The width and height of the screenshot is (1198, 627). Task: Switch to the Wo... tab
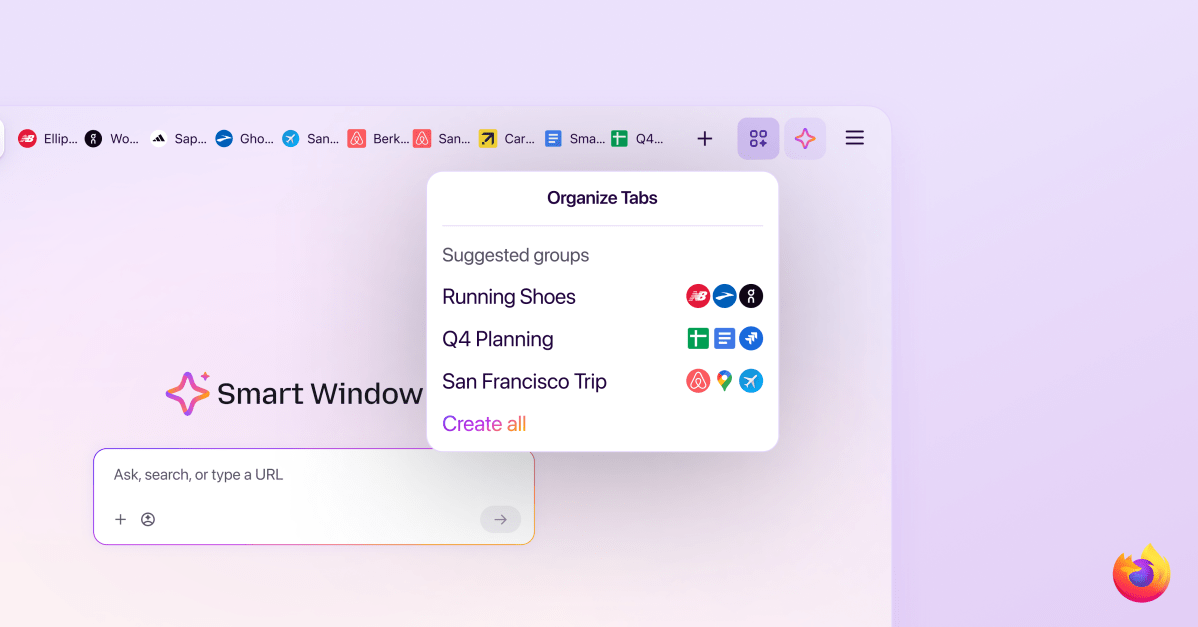pos(112,138)
